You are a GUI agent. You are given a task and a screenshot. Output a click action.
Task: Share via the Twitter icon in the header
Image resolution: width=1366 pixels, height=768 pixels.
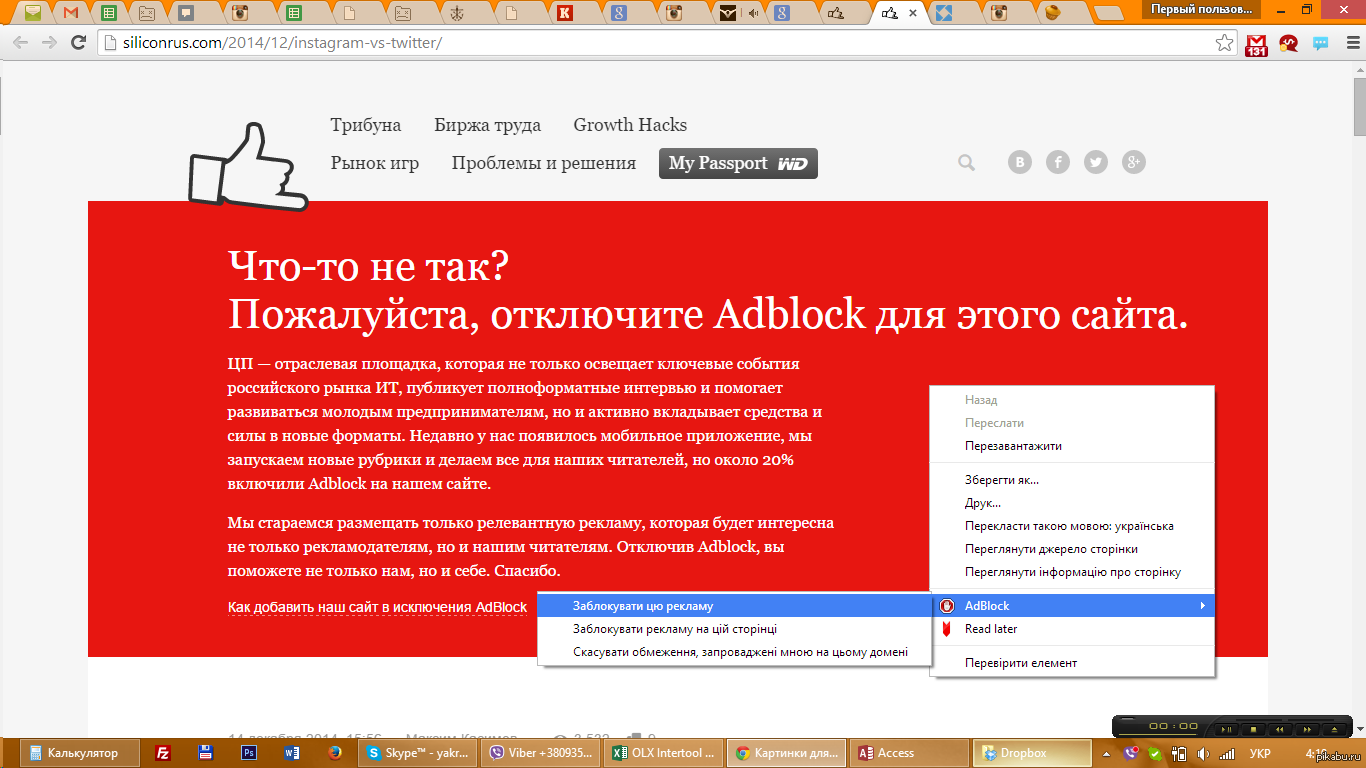pos(1095,162)
